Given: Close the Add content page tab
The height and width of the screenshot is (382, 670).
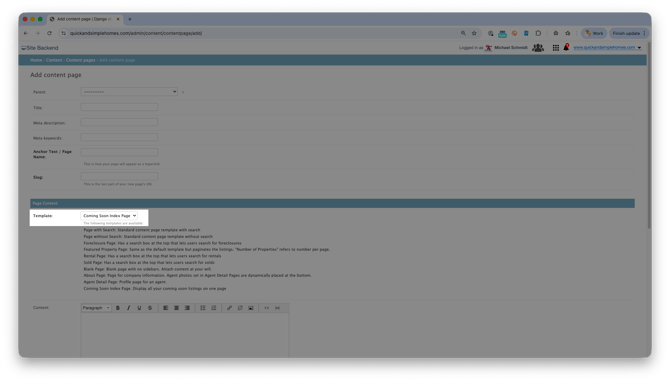Looking at the screenshot, I should tap(118, 19).
